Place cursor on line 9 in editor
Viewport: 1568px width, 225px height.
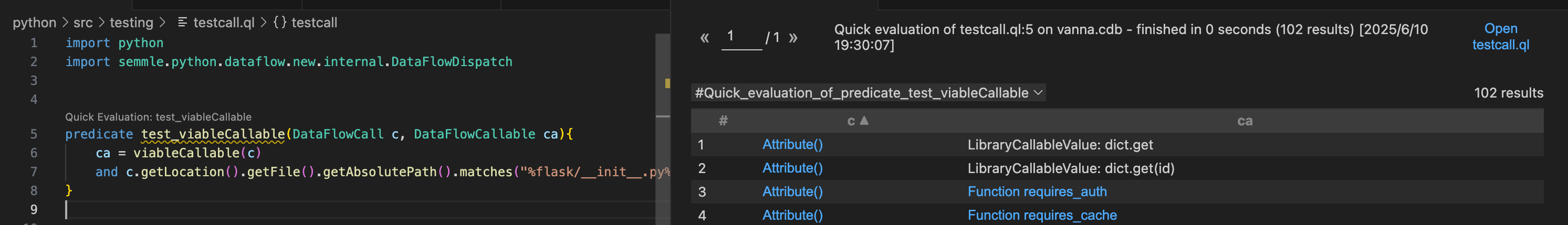pos(359,210)
